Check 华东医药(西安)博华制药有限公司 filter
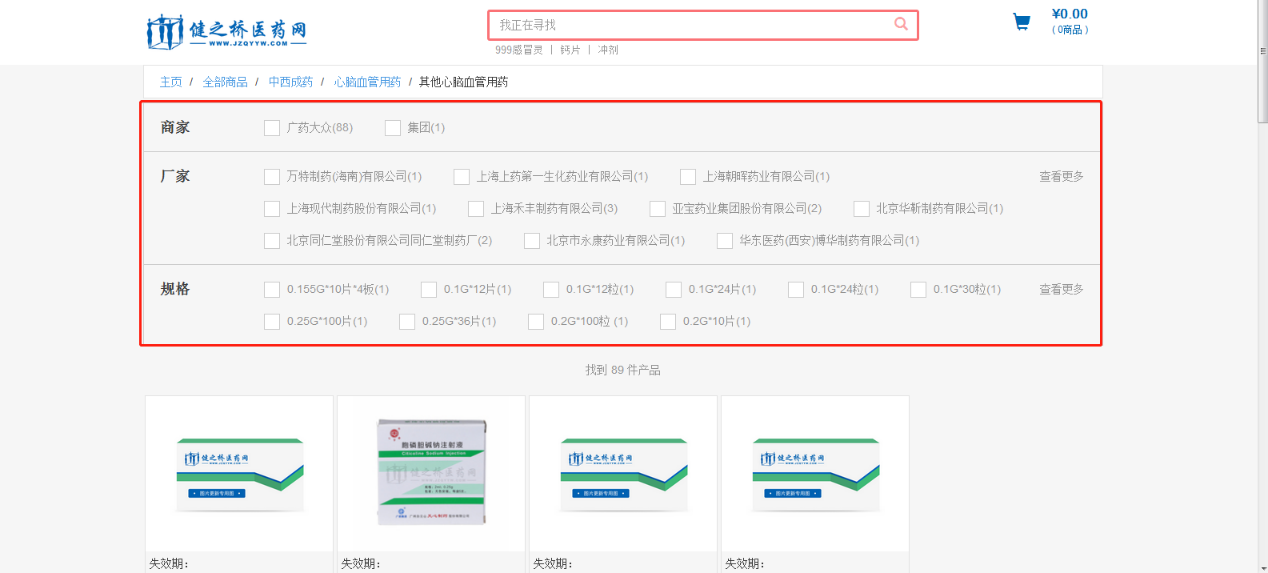1268x573 pixels. click(725, 241)
